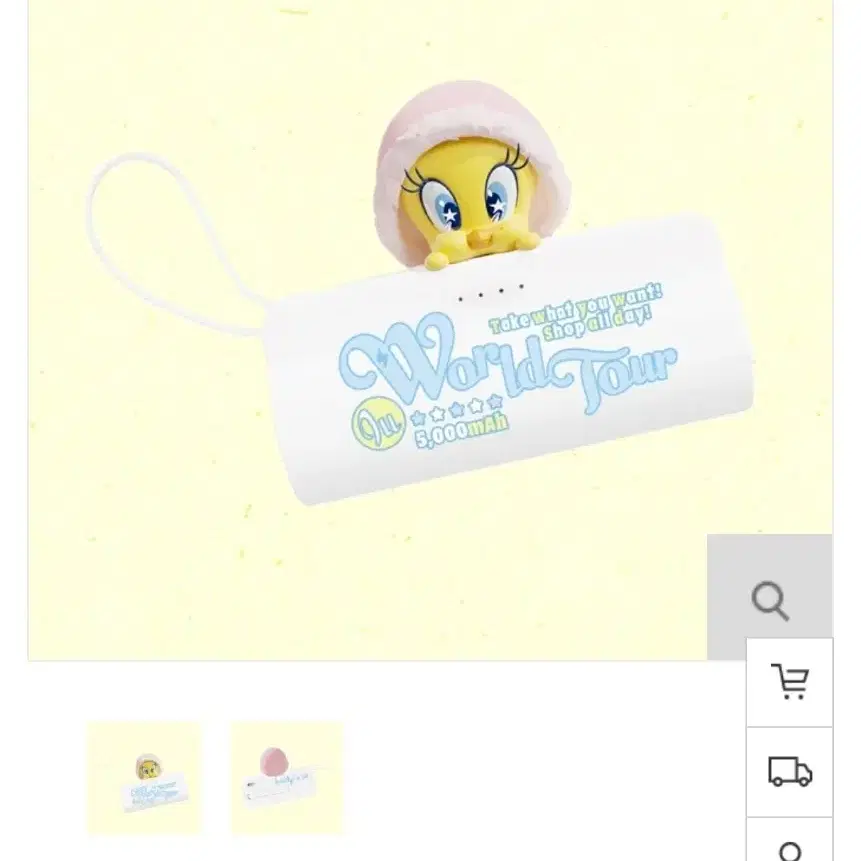The width and height of the screenshot is (861, 861).
Task: Click the magnifier icon to enlarge image
Action: point(770,601)
